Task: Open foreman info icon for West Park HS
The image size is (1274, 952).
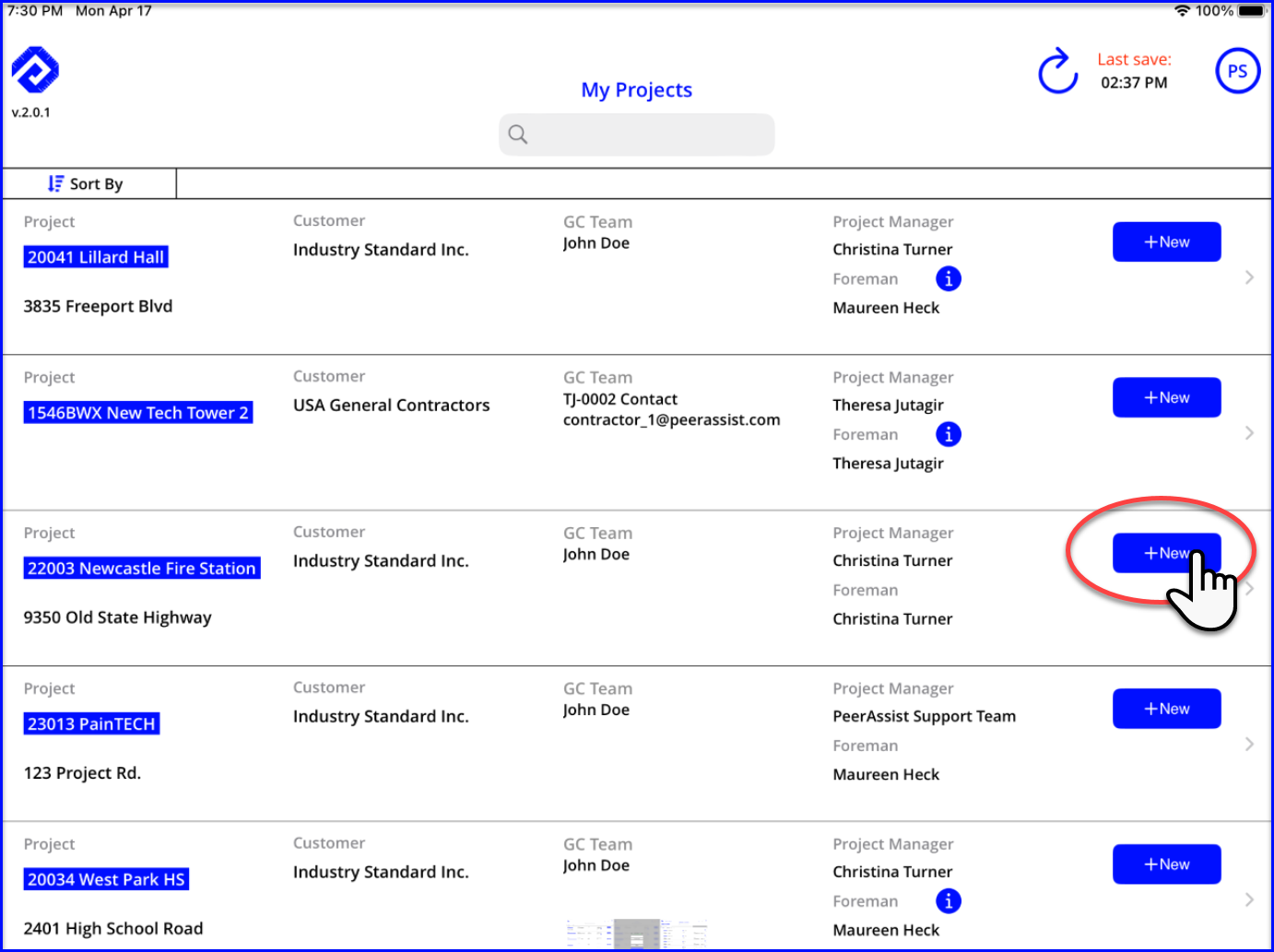Action: [x=948, y=900]
